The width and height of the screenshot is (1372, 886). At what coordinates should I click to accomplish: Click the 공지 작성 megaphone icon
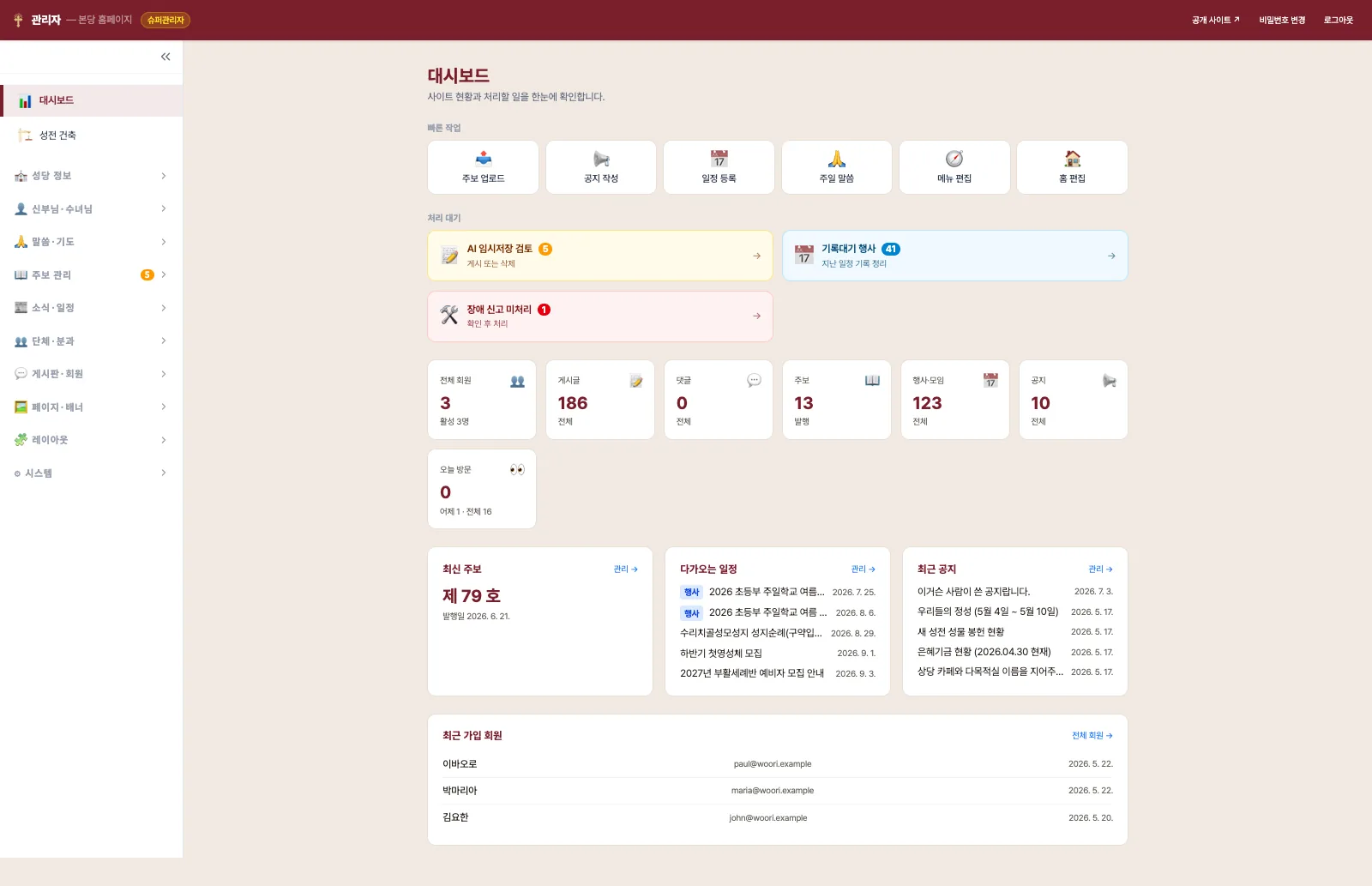(x=601, y=159)
